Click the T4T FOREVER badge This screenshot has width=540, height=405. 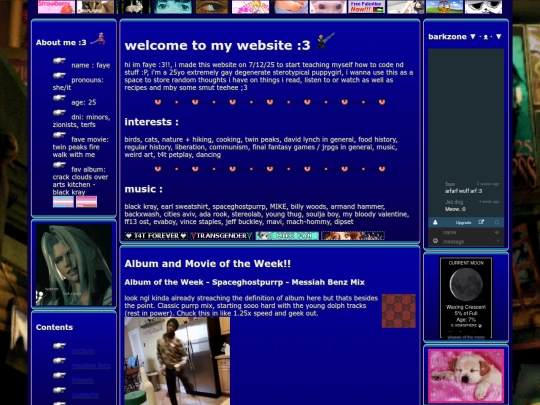[156, 236]
